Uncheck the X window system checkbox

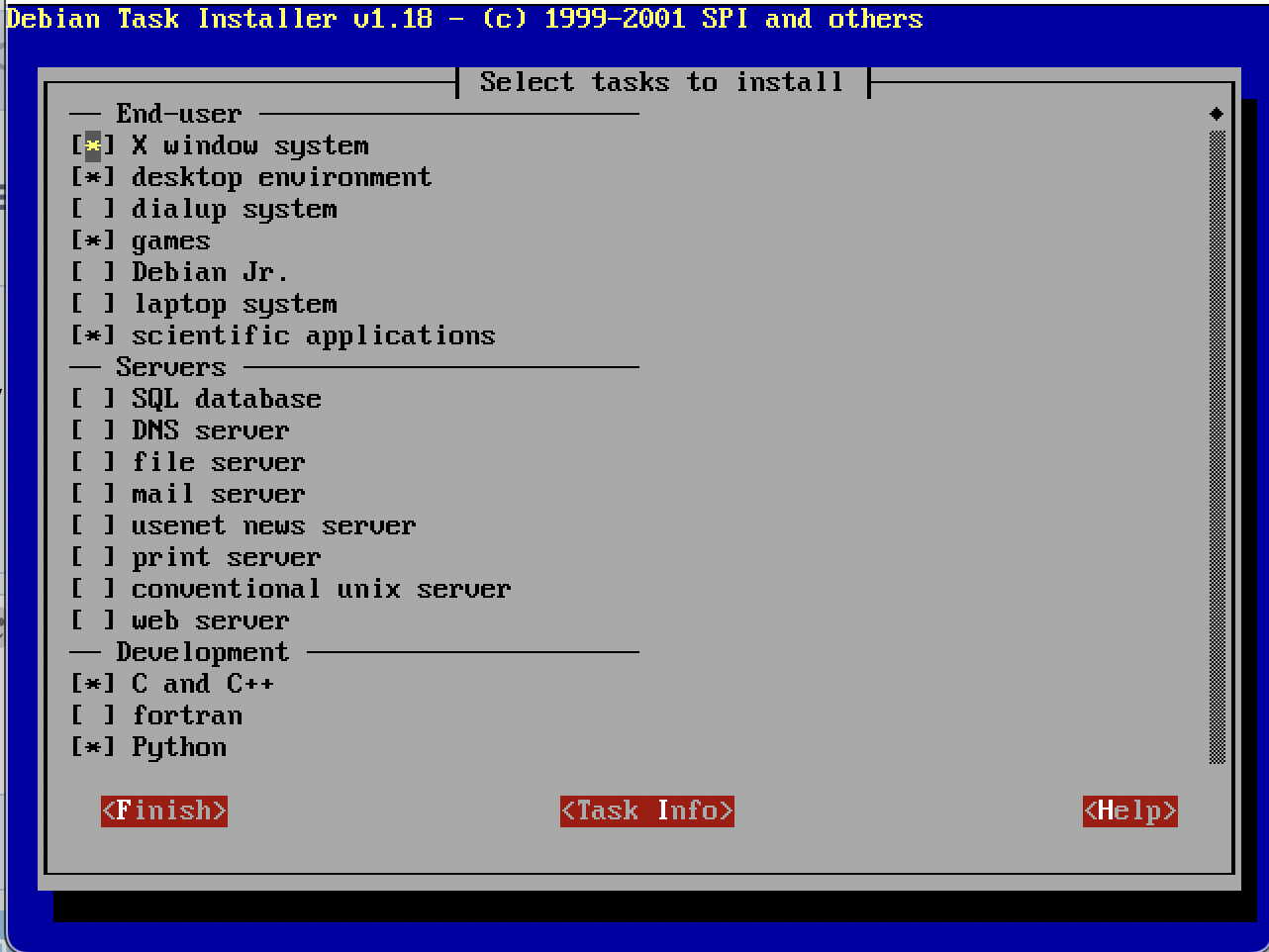point(93,146)
